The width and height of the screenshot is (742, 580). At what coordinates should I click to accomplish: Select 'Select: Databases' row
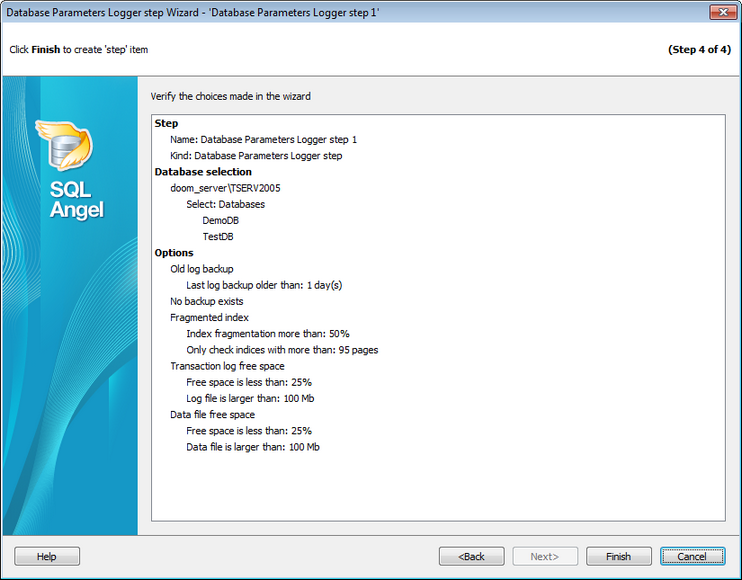coord(225,204)
